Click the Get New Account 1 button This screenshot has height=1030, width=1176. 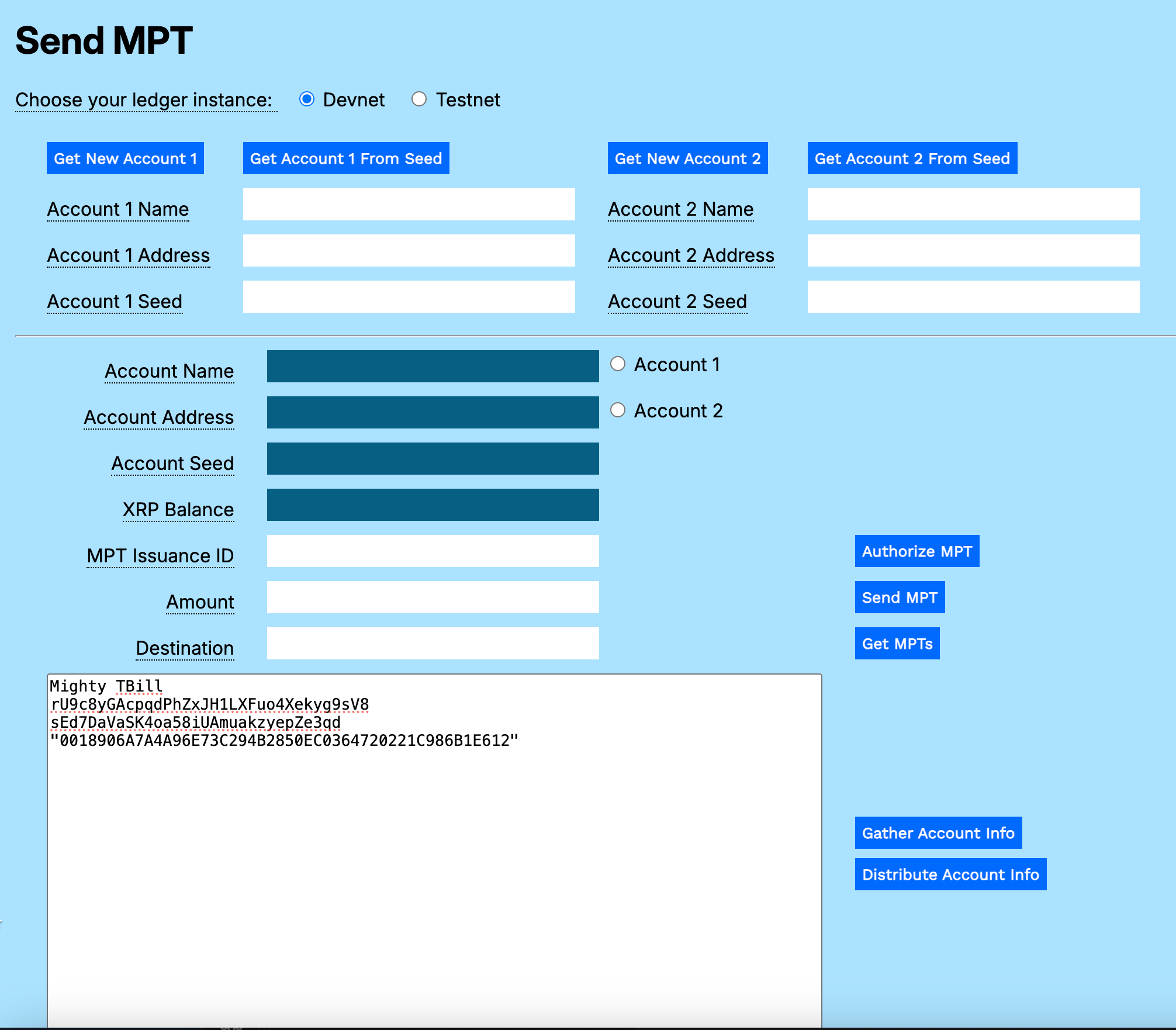(x=125, y=158)
